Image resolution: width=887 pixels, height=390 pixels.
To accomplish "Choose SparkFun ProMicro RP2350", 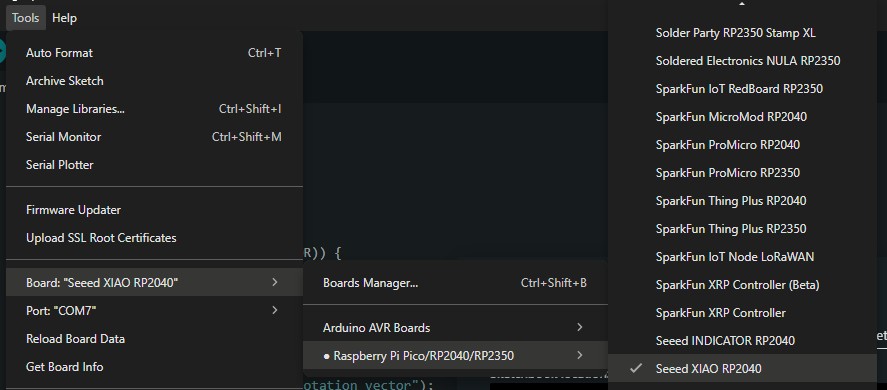I will click(x=742, y=173).
